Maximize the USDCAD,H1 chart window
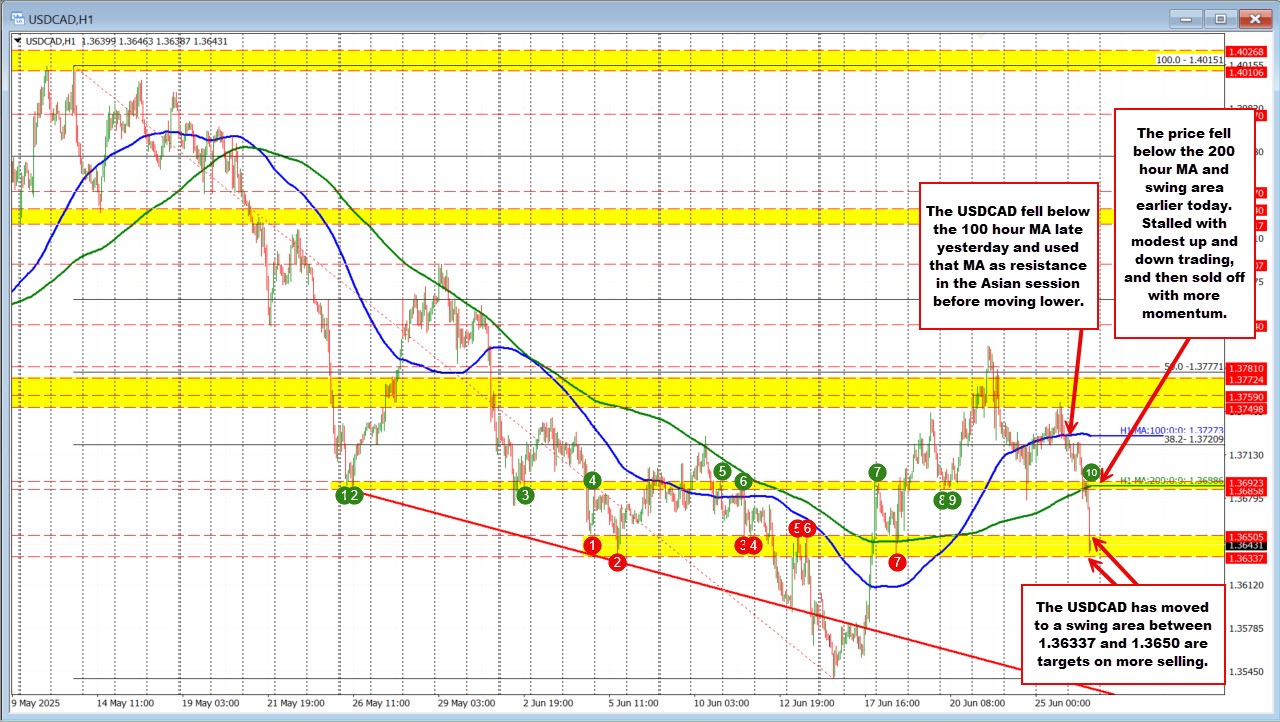 click(x=1220, y=17)
